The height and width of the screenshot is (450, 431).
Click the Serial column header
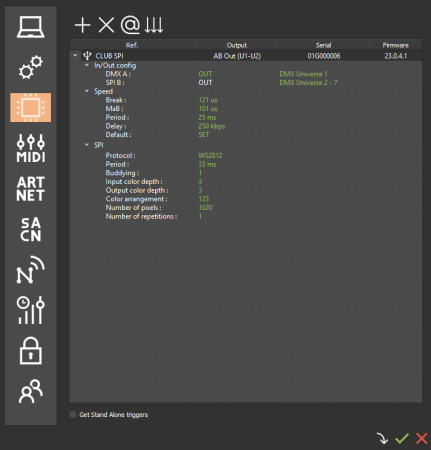pos(323,45)
